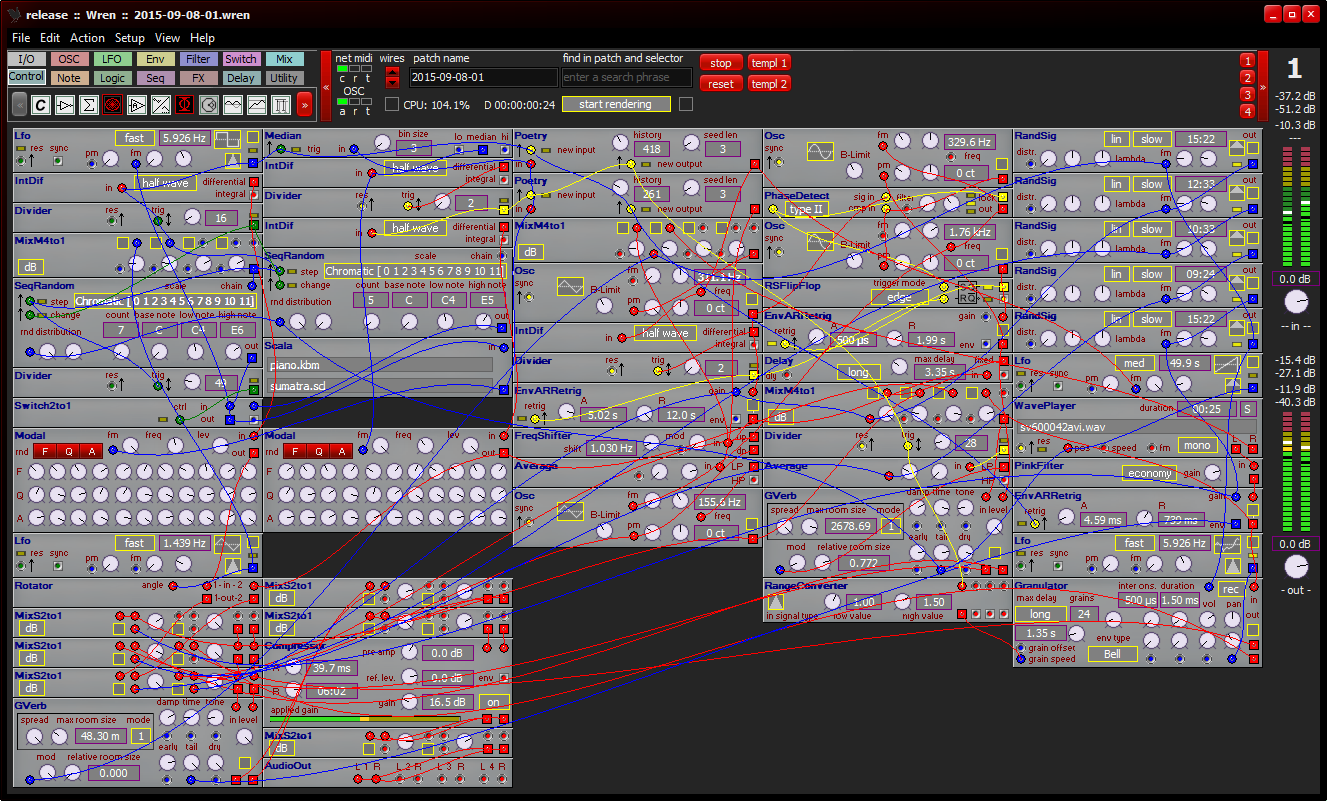Choose the crossfade diagonal module icon
Image resolution: width=1327 pixels, height=801 pixels.
pos(161,104)
